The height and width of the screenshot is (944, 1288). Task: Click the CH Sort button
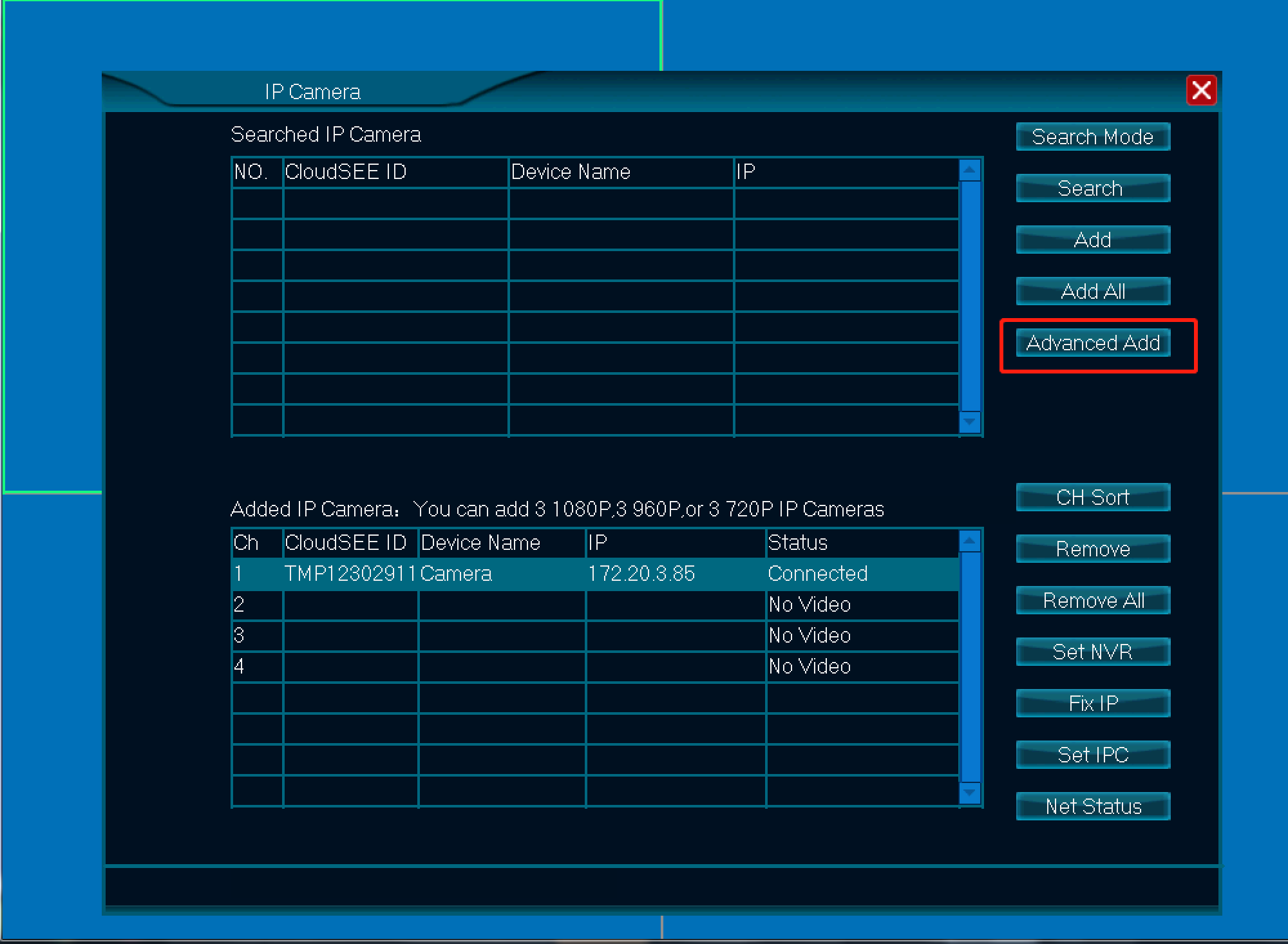[x=1093, y=497]
